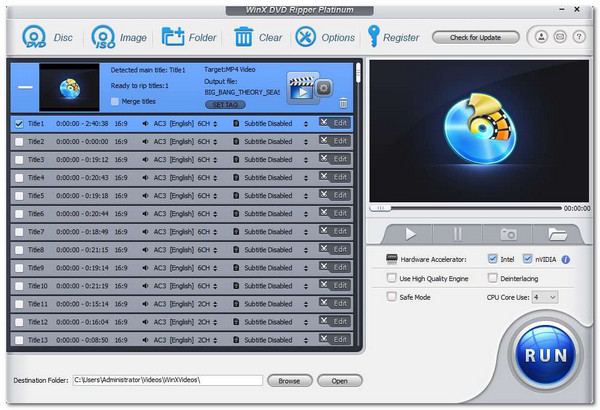Check the Title2 checkbox

tap(19, 142)
